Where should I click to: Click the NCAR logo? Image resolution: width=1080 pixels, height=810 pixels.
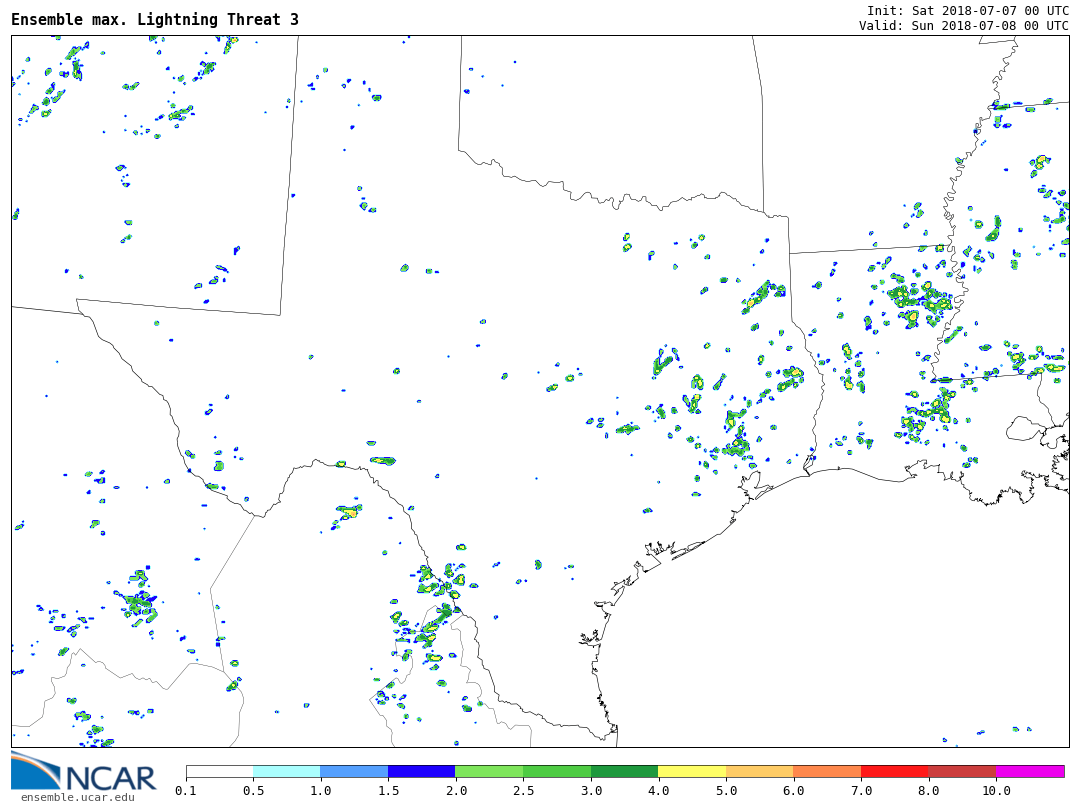click(83, 772)
